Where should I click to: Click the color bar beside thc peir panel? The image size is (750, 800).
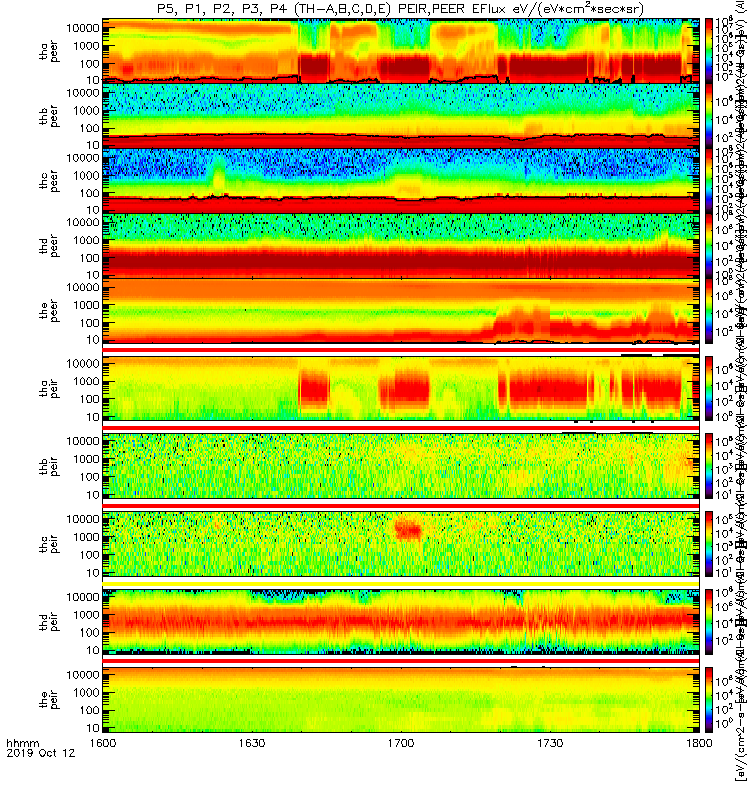[709, 544]
